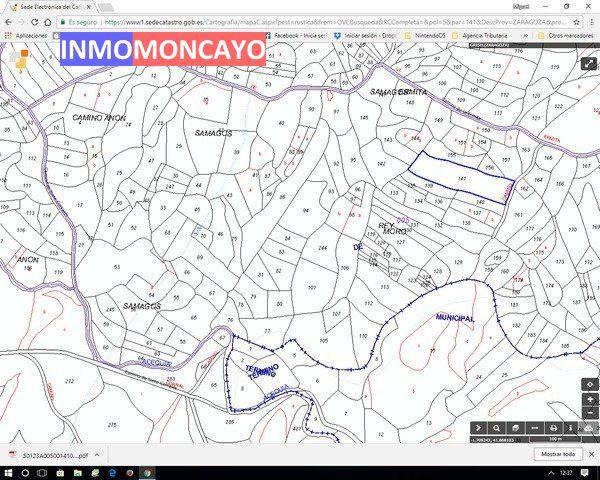Open the Microsoft Store taskbar icon
This screenshot has height=480, width=600.
[x=60, y=473]
